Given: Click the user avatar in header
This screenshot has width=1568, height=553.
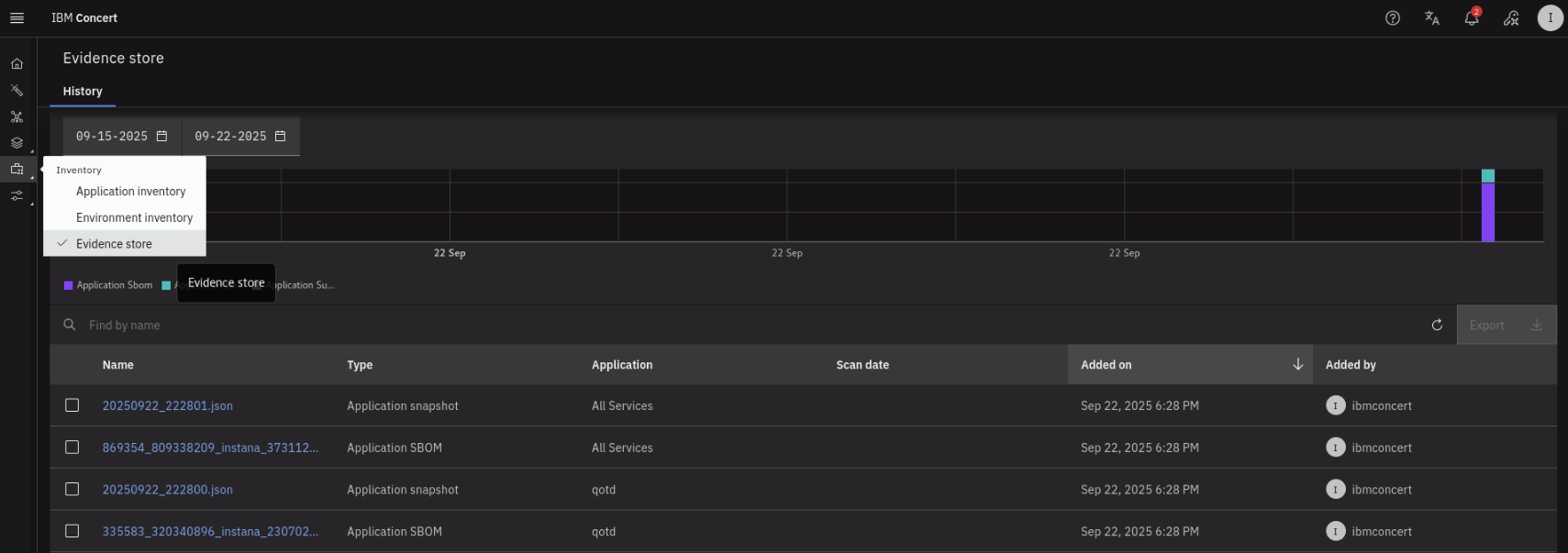Looking at the screenshot, I should click(1550, 18).
